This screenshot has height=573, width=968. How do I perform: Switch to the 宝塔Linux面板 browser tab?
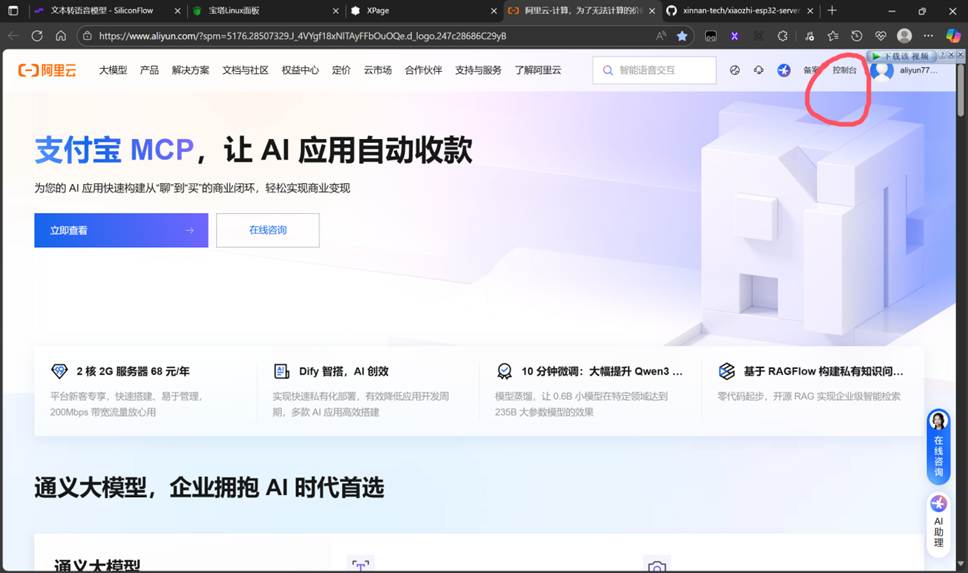coord(260,11)
